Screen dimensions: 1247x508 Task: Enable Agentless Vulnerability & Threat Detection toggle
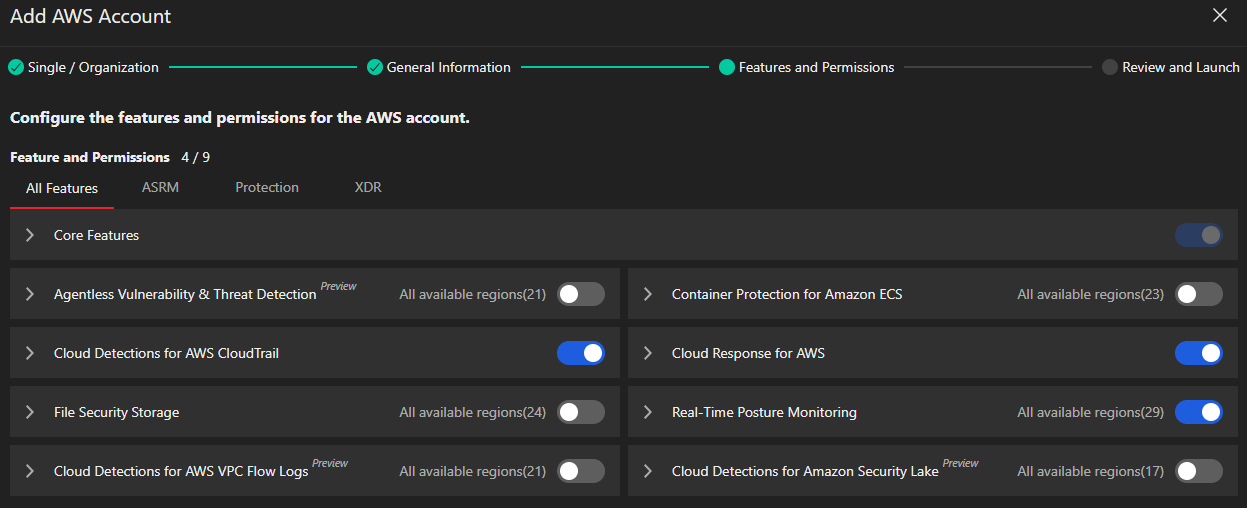click(580, 294)
